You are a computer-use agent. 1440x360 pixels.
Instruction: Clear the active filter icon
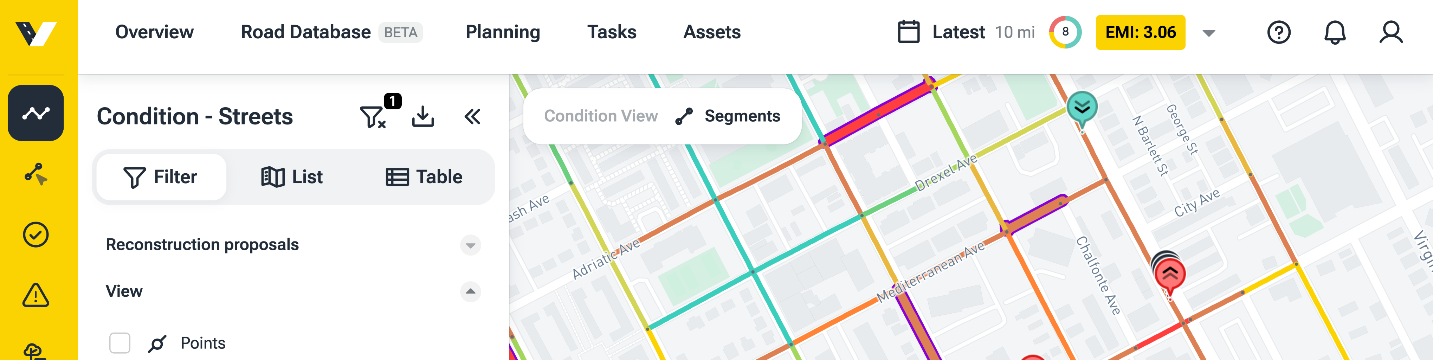(372, 117)
